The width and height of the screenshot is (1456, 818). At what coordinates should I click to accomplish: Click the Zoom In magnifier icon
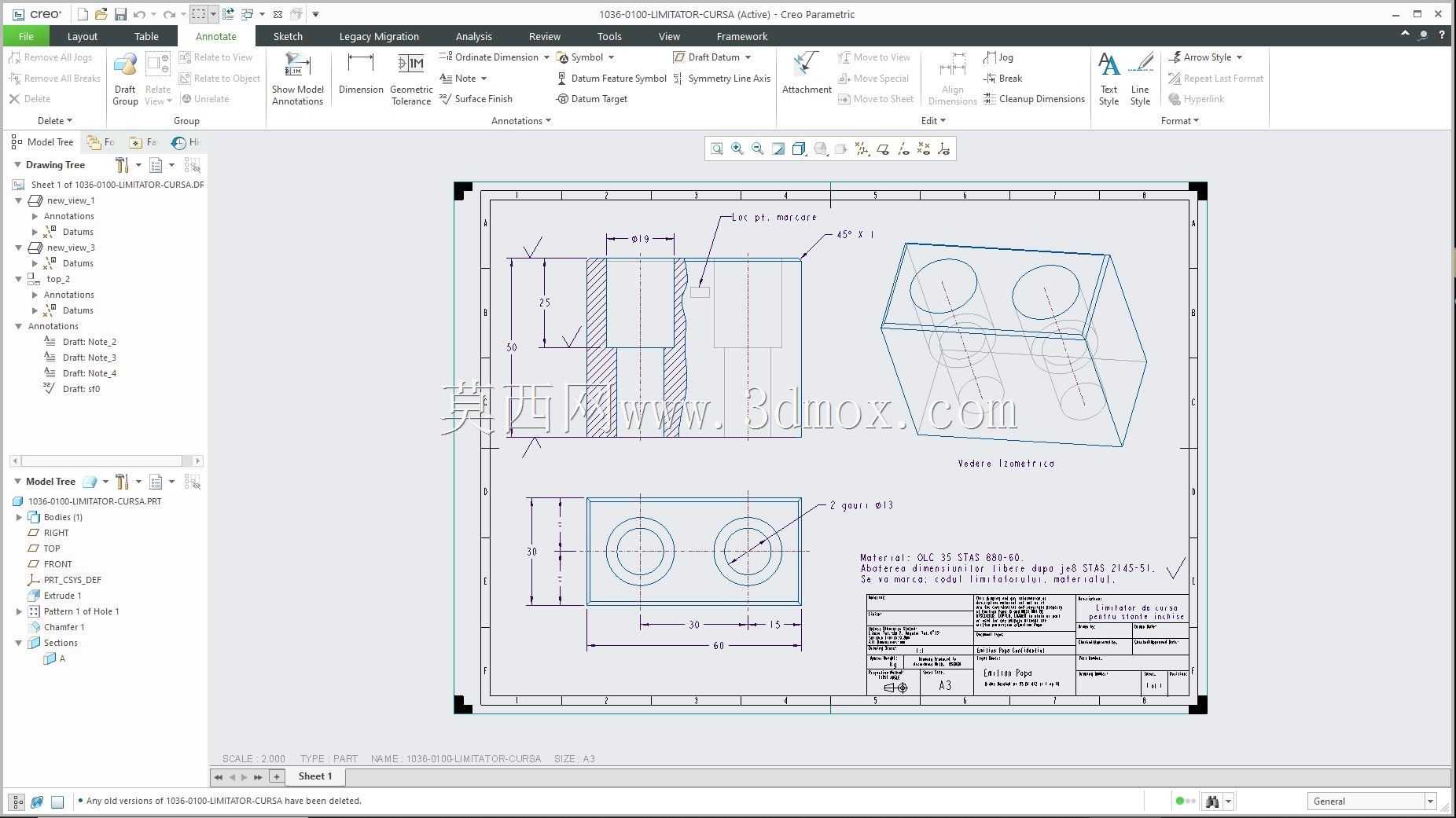point(737,149)
